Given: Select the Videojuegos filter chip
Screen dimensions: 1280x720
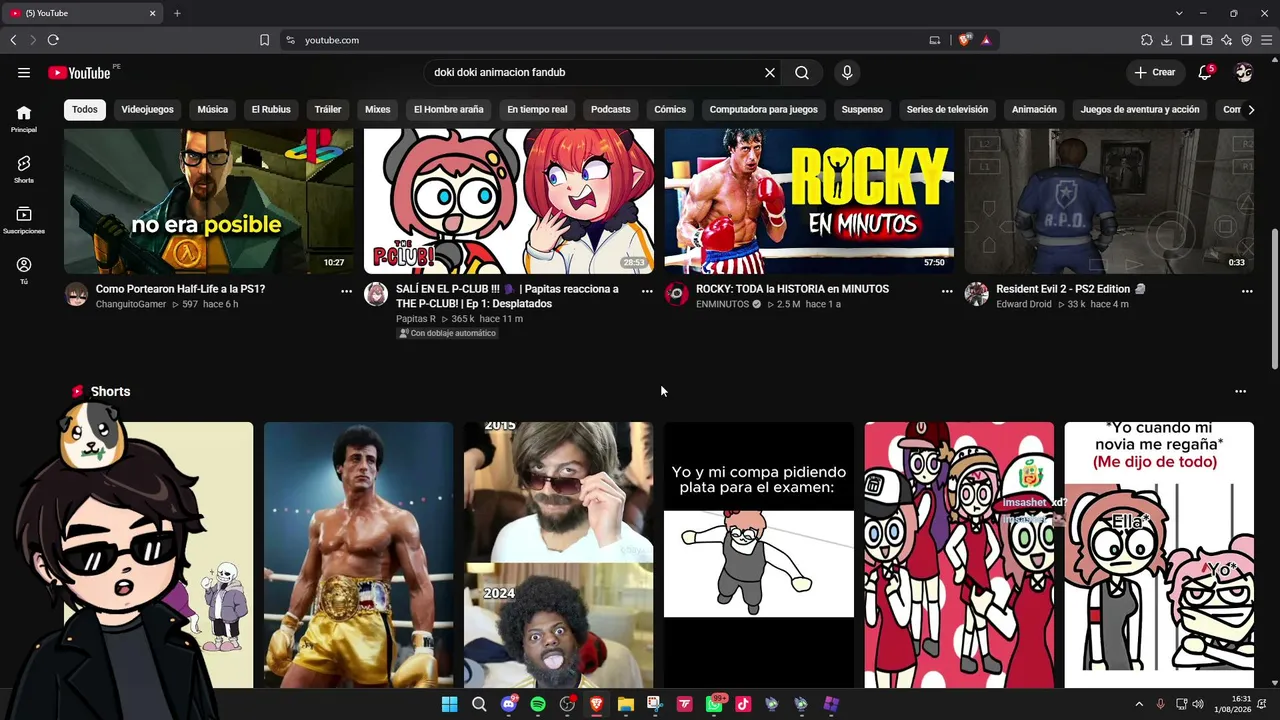Looking at the screenshot, I should pyautogui.click(x=148, y=109).
